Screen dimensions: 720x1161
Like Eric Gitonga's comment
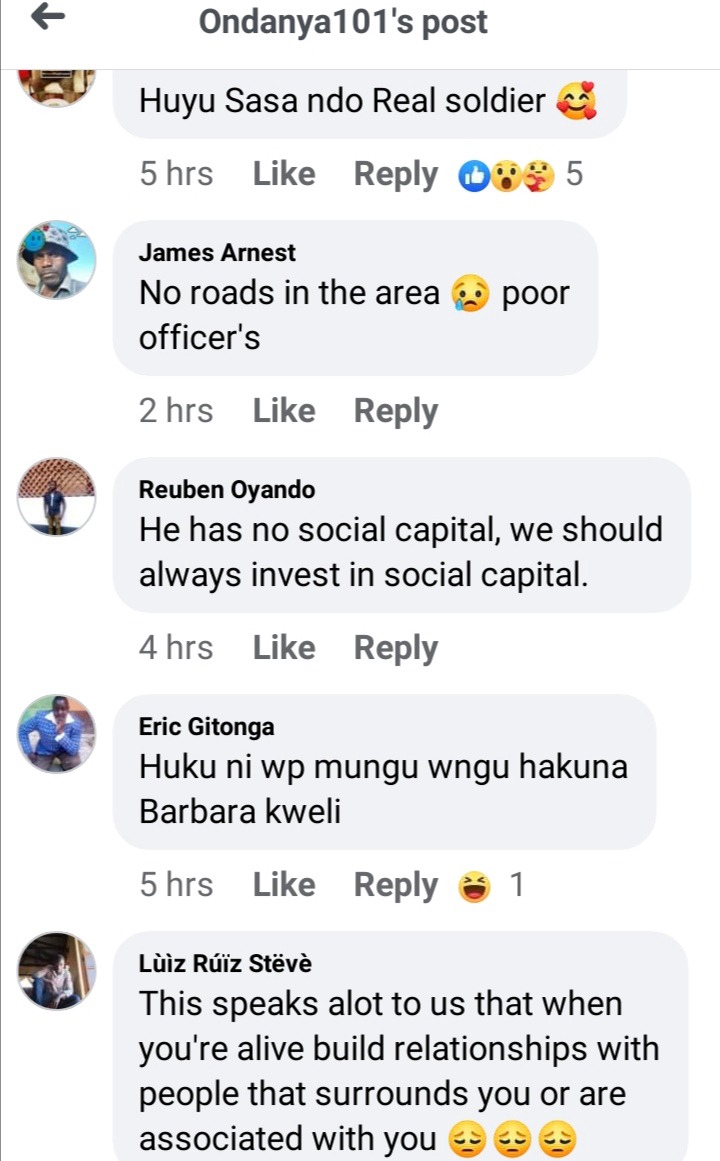[x=284, y=885]
